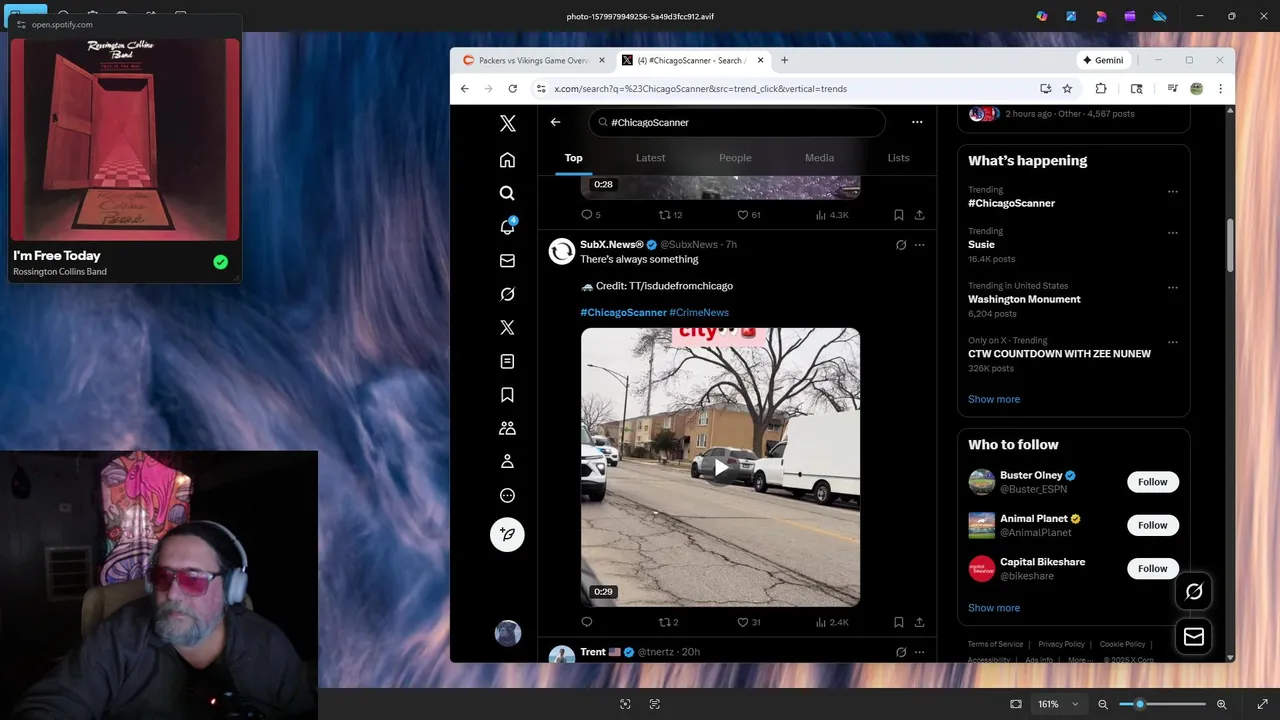
Task: Toggle Photos fit-to-window icon
Action: point(1016,704)
